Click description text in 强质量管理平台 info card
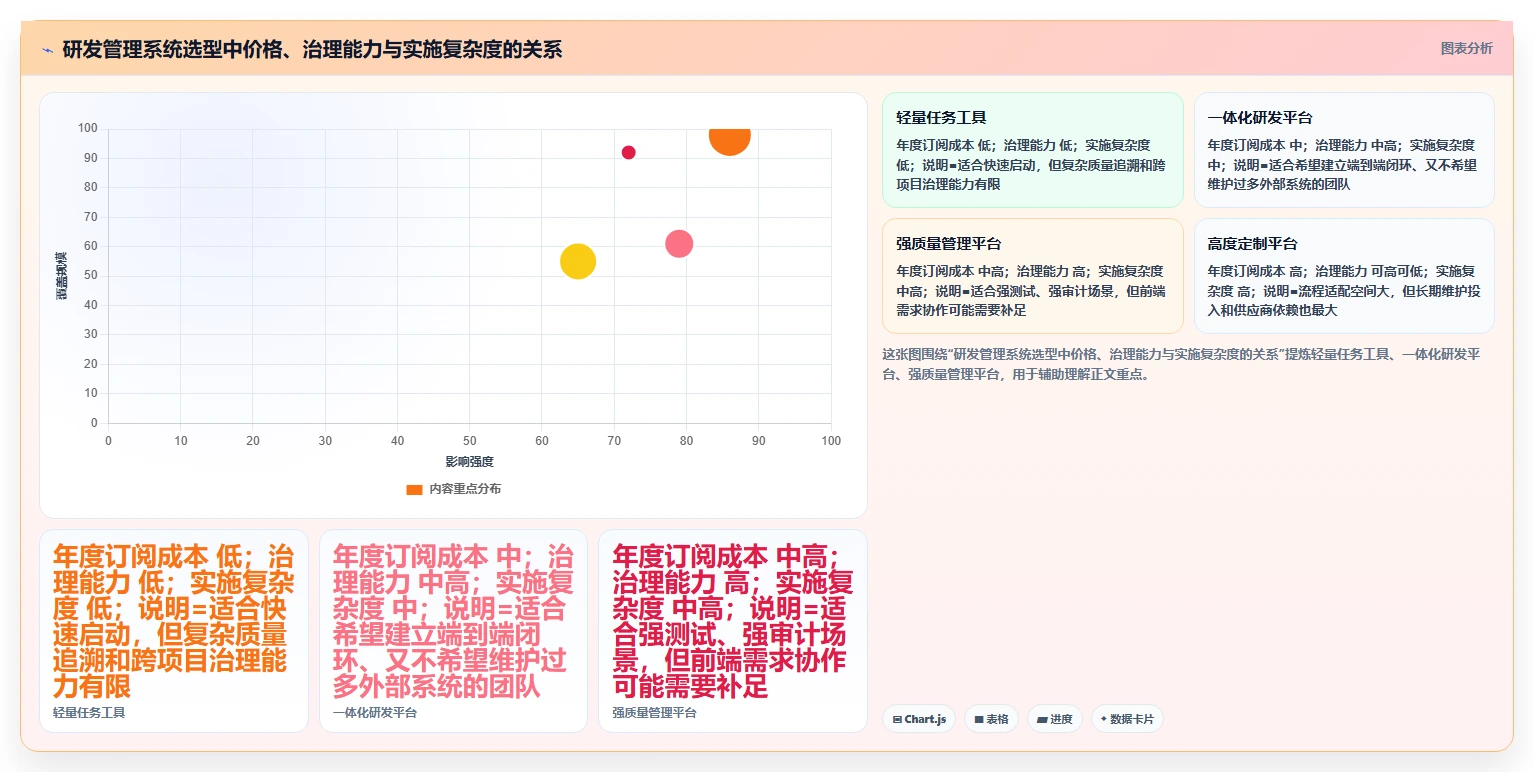The height and width of the screenshot is (772, 1534). pos(1033,291)
